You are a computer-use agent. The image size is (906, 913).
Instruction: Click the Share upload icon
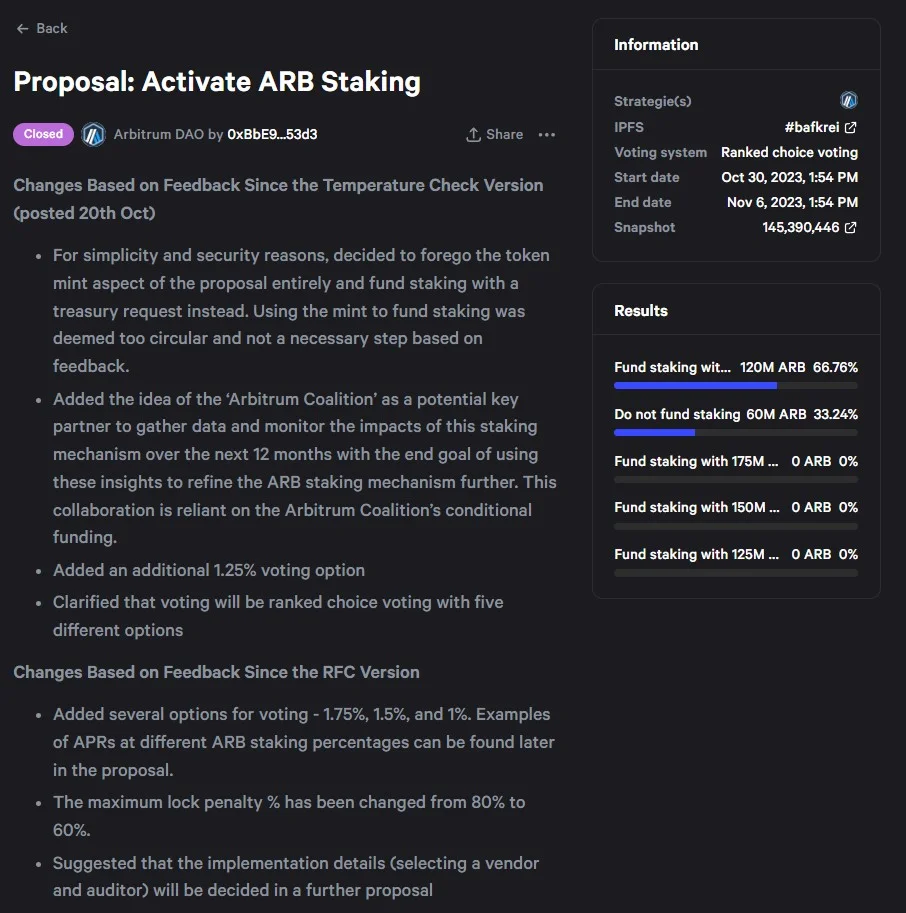[474, 134]
